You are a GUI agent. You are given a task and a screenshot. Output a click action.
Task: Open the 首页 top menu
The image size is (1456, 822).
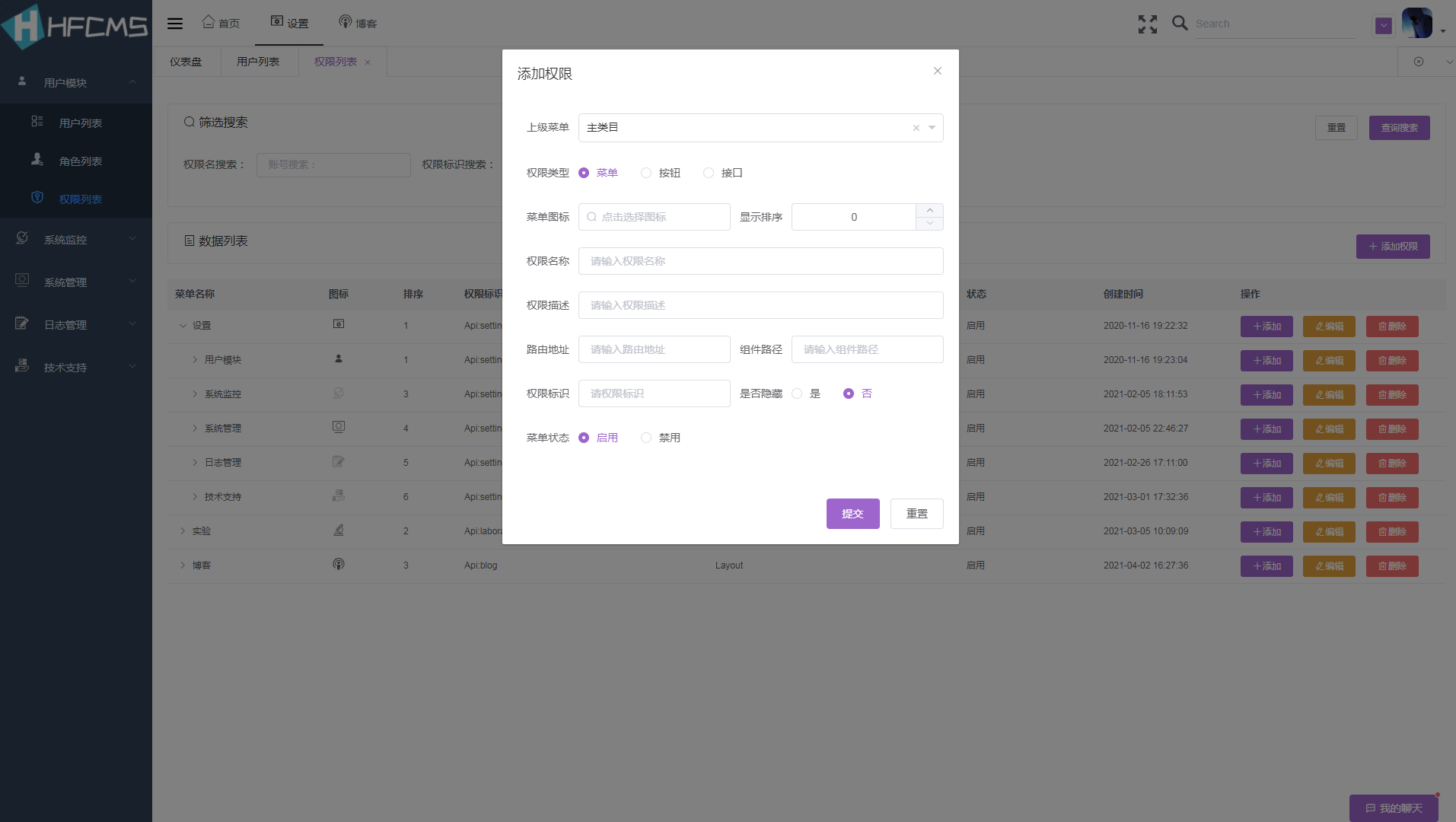point(221,23)
